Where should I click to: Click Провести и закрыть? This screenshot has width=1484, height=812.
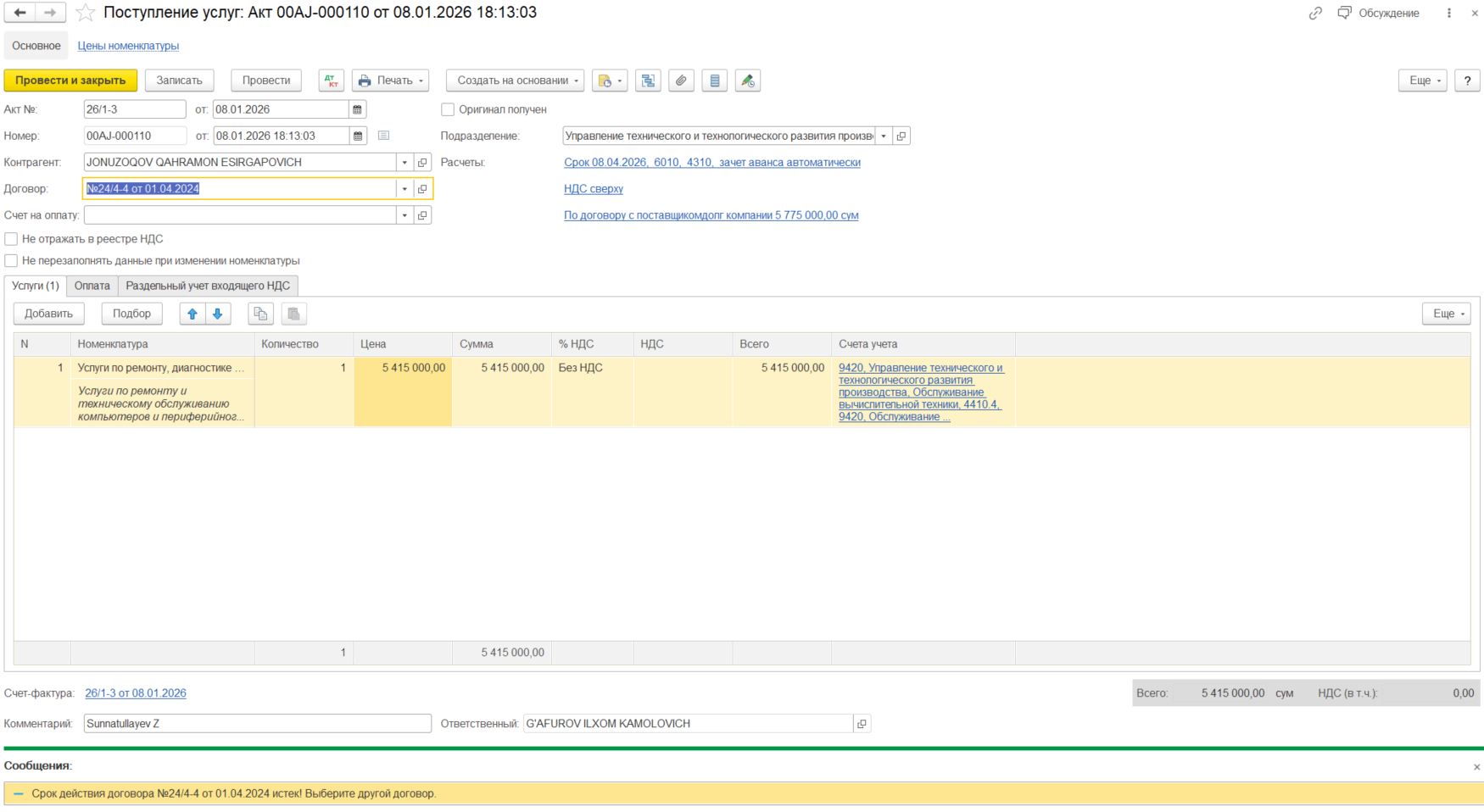pyautogui.click(x=70, y=81)
